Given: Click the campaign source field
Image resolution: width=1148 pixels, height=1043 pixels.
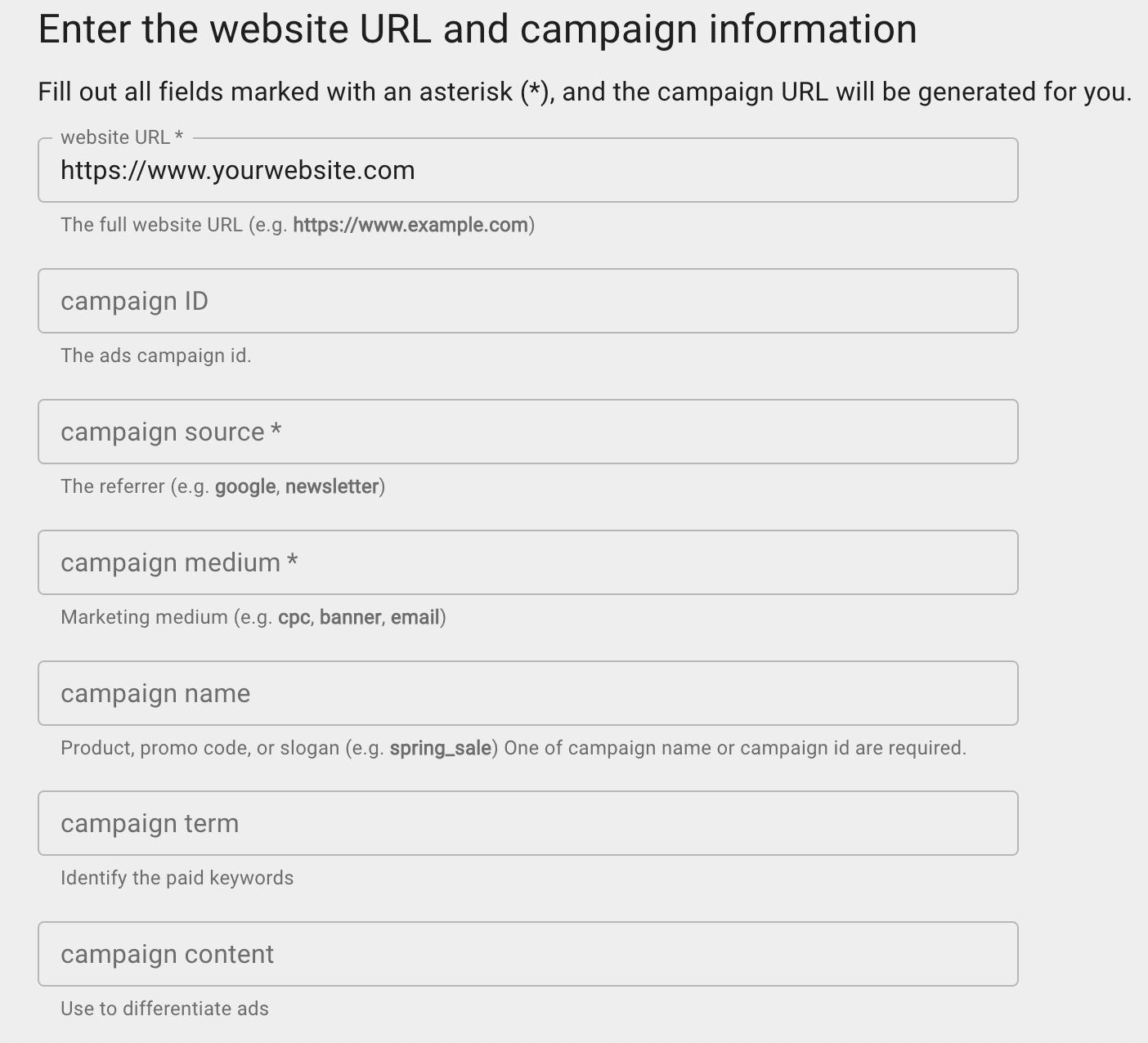Looking at the screenshot, I should pyautogui.click(x=527, y=432).
